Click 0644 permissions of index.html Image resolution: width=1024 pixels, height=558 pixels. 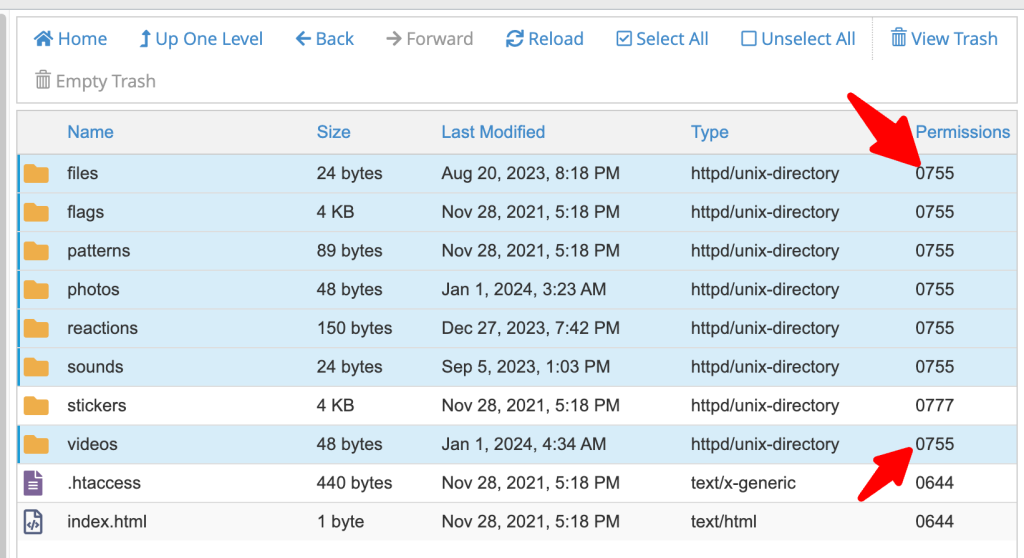click(935, 521)
